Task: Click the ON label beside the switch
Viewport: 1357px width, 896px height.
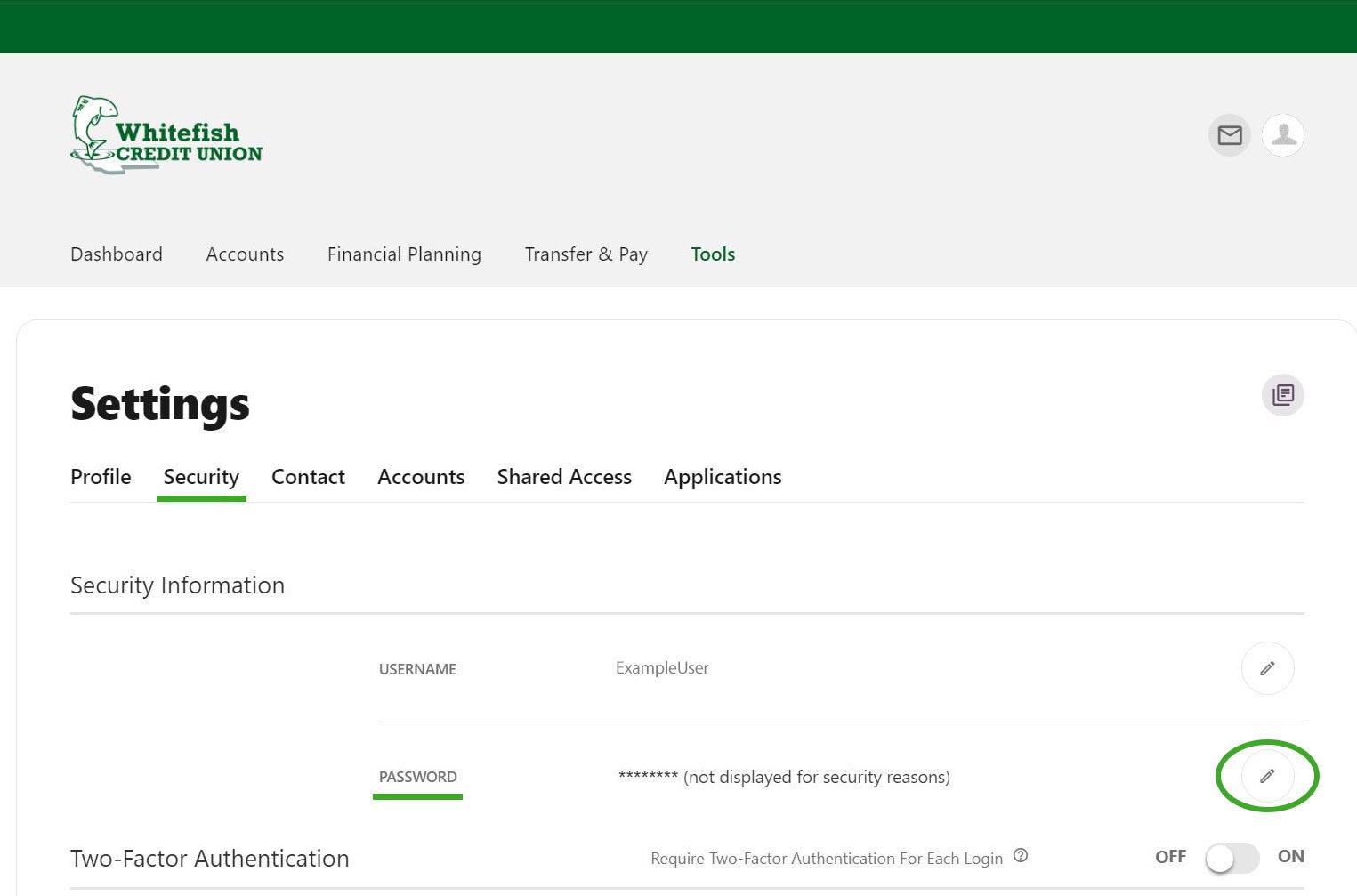Action: 1291,856
